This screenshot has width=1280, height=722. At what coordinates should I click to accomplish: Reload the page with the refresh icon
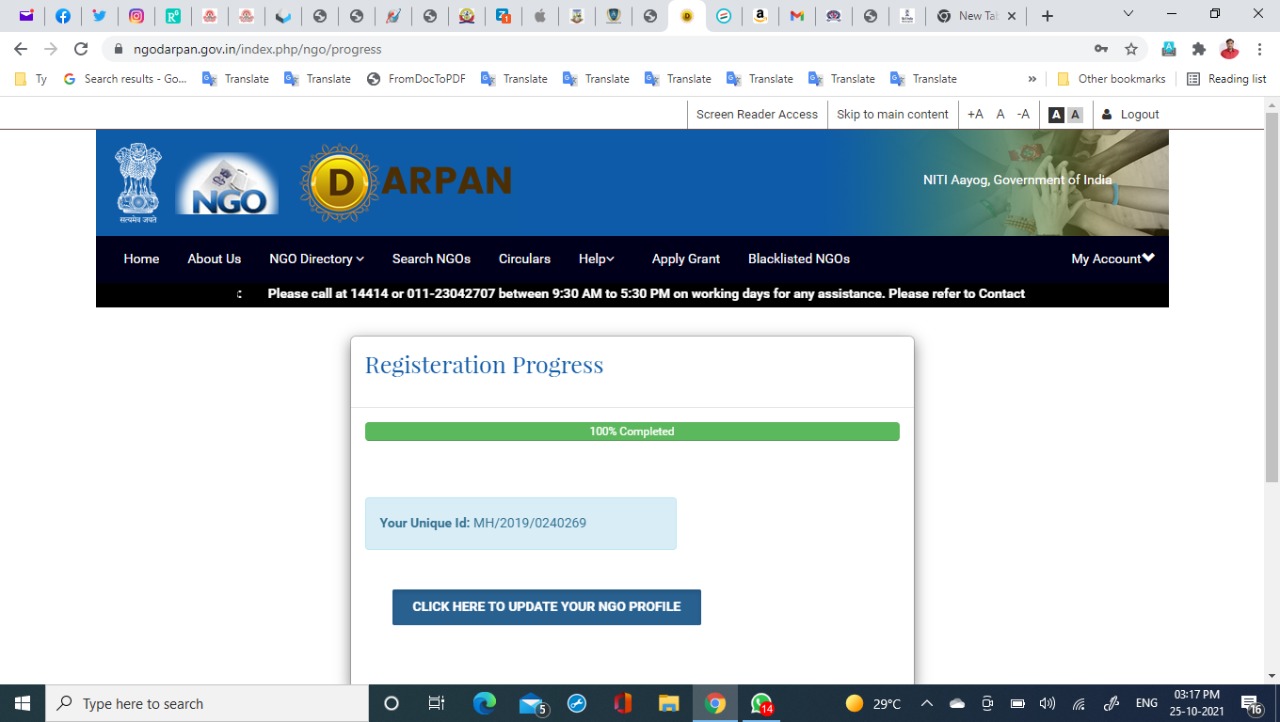[x=81, y=49]
